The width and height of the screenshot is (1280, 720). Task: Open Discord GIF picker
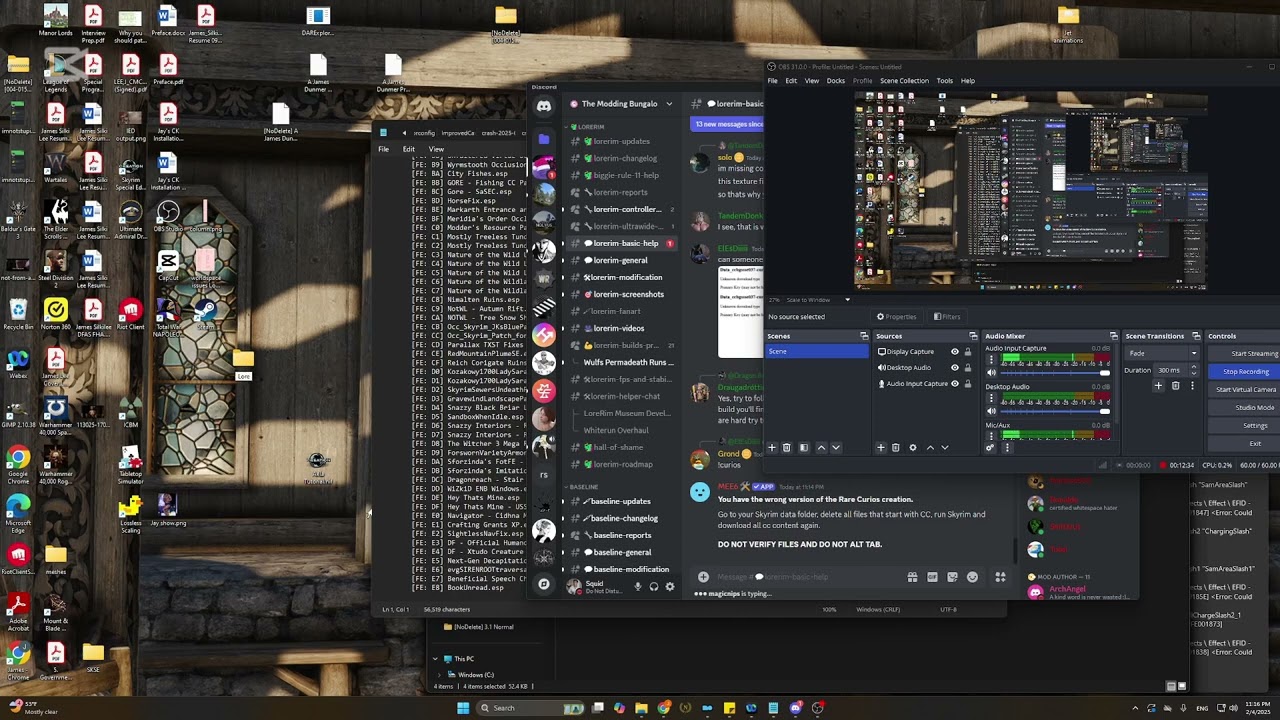pyautogui.click(x=932, y=577)
